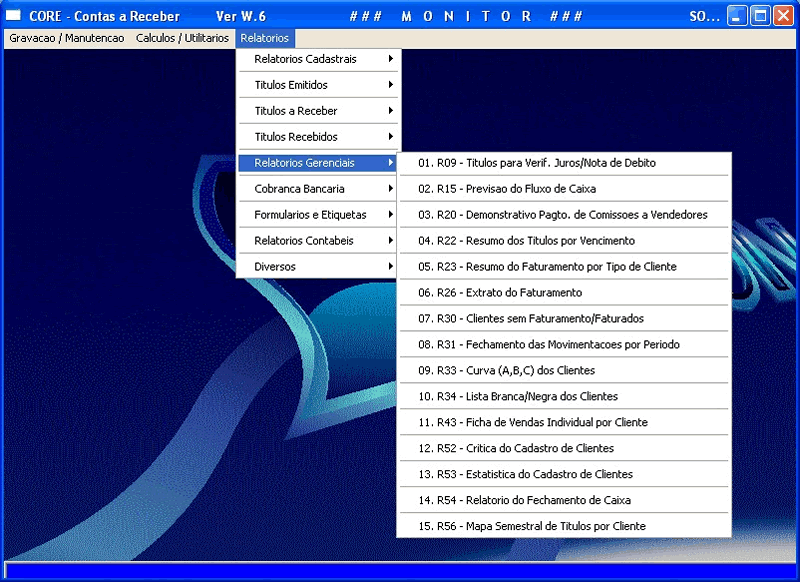800x582 pixels.
Task: Open the Calculos / Utilitarios menu
Action: point(182,38)
